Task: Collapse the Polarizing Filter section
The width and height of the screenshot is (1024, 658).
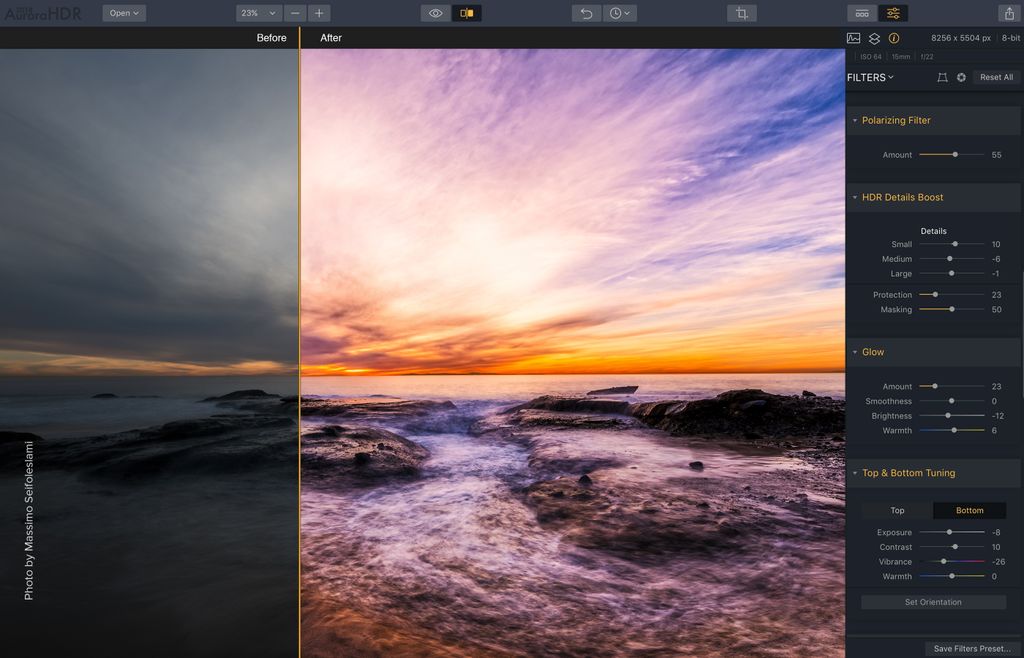Action: (x=855, y=120)
